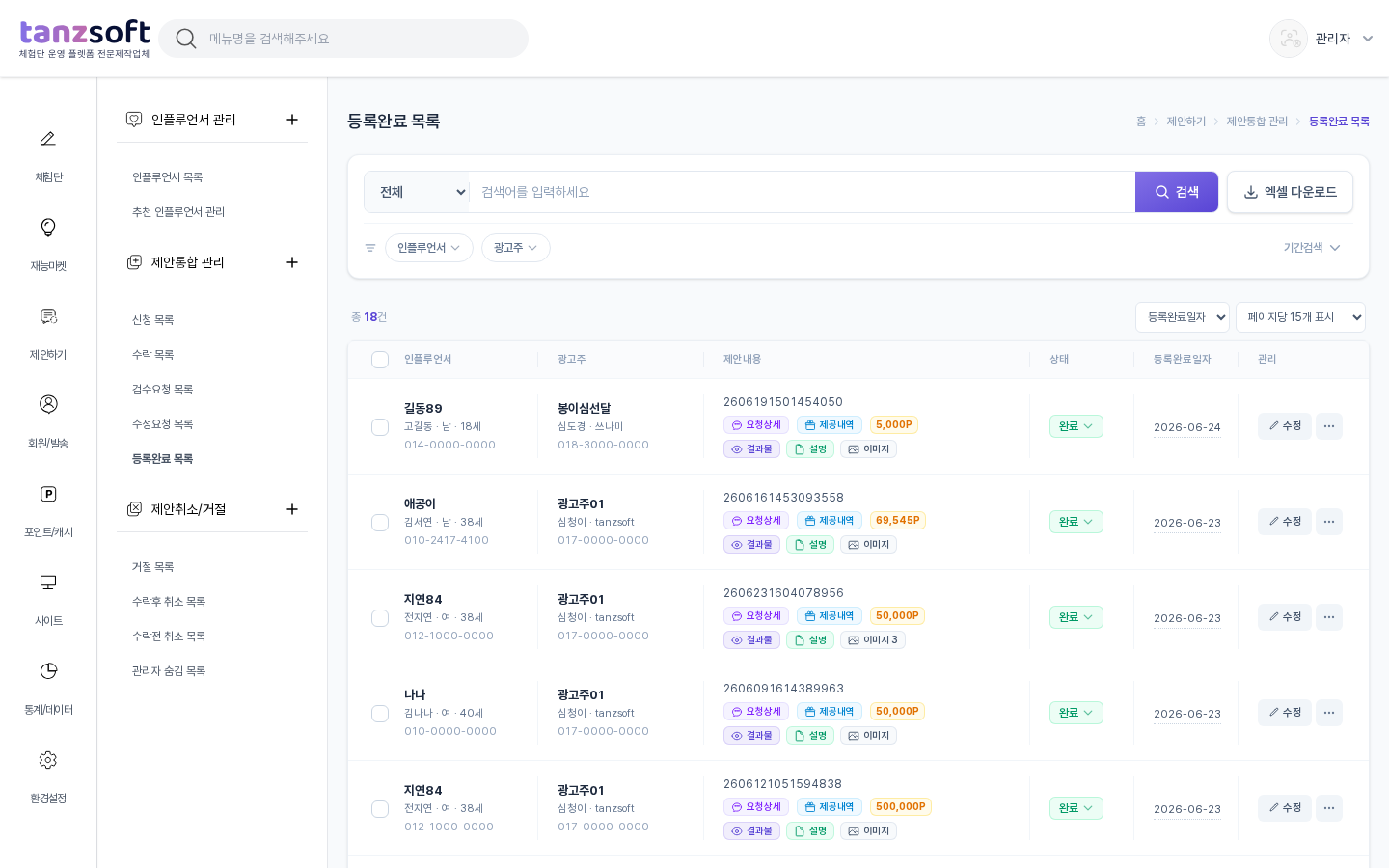Open the 체험단 sidebar icon
The image size is (1389, 868).
coord(47,139)
